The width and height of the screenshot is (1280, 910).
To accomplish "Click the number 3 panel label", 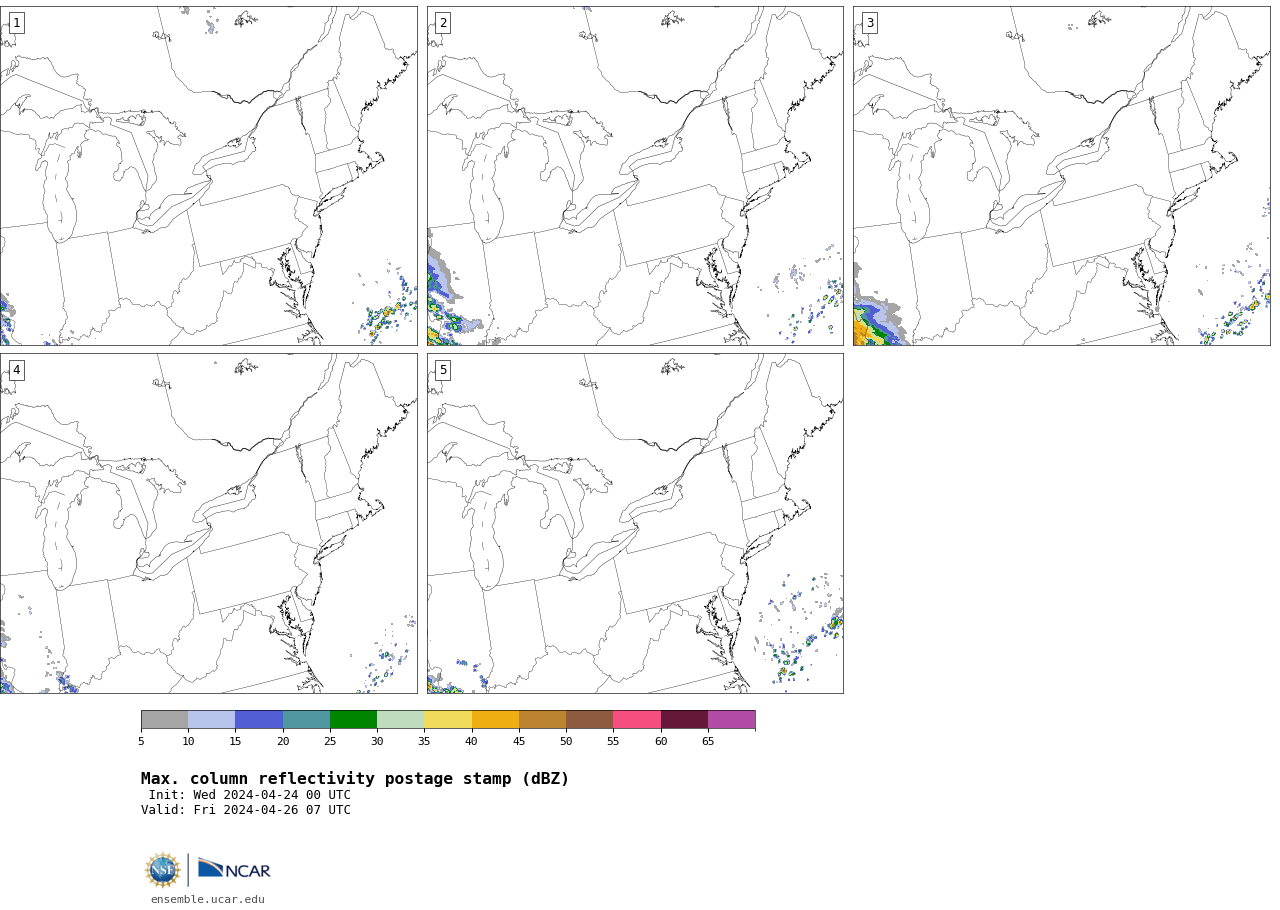I will 869,23.
